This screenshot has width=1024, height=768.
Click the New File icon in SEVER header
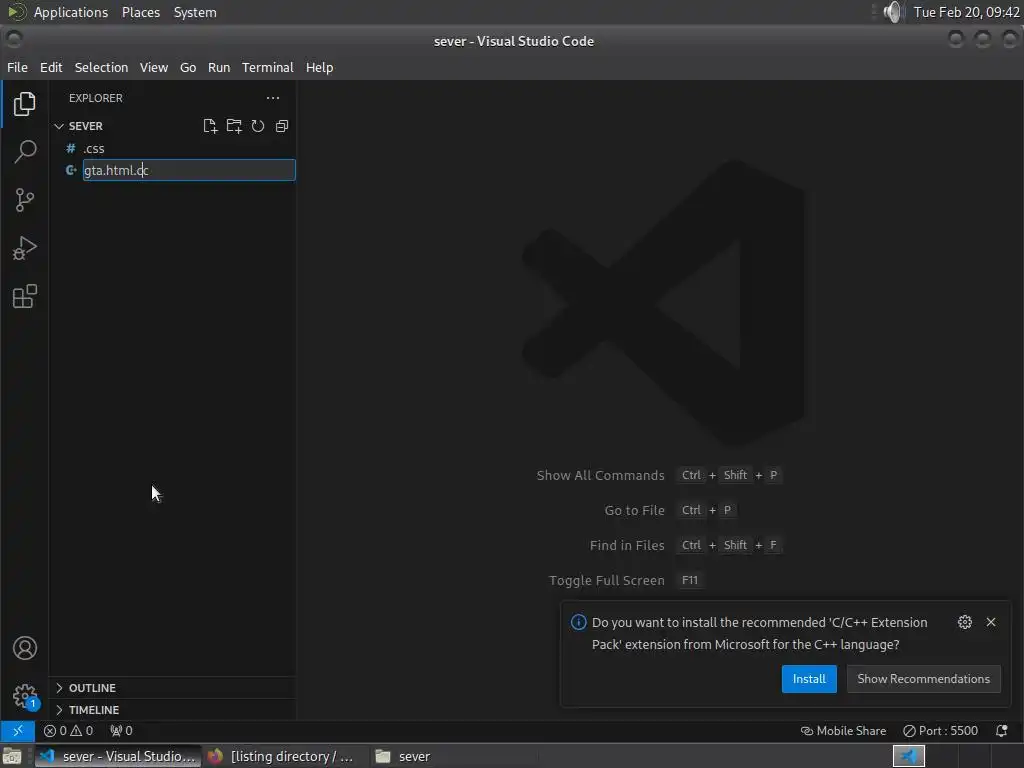210,126
